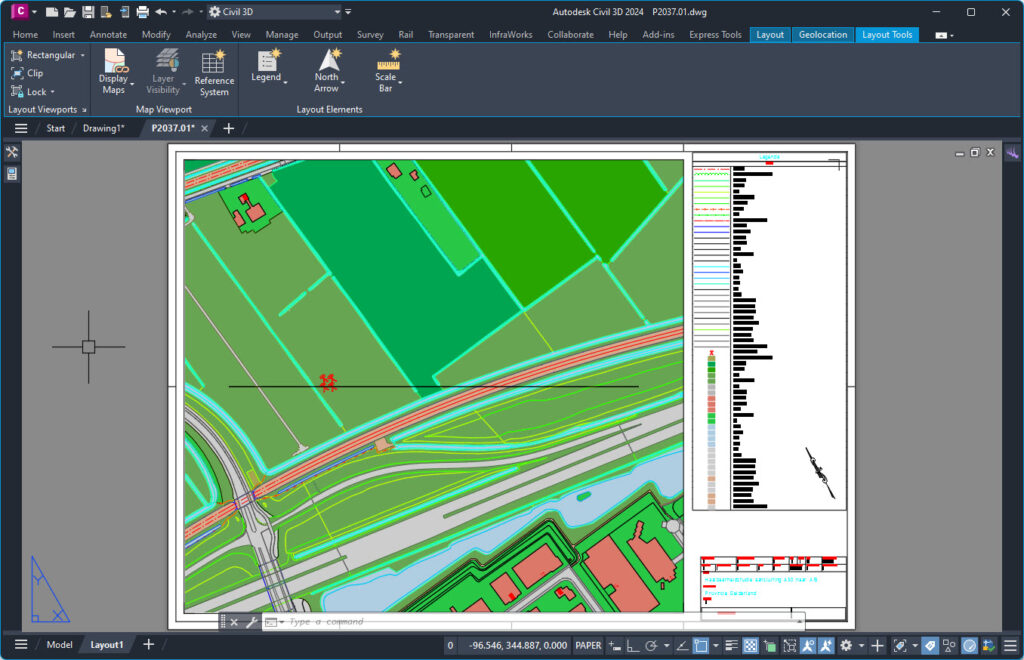The width and height of the screenshot is (1024, 660).
Task: Switch to the Drawing1 file tab
Action: click(103, 129)
